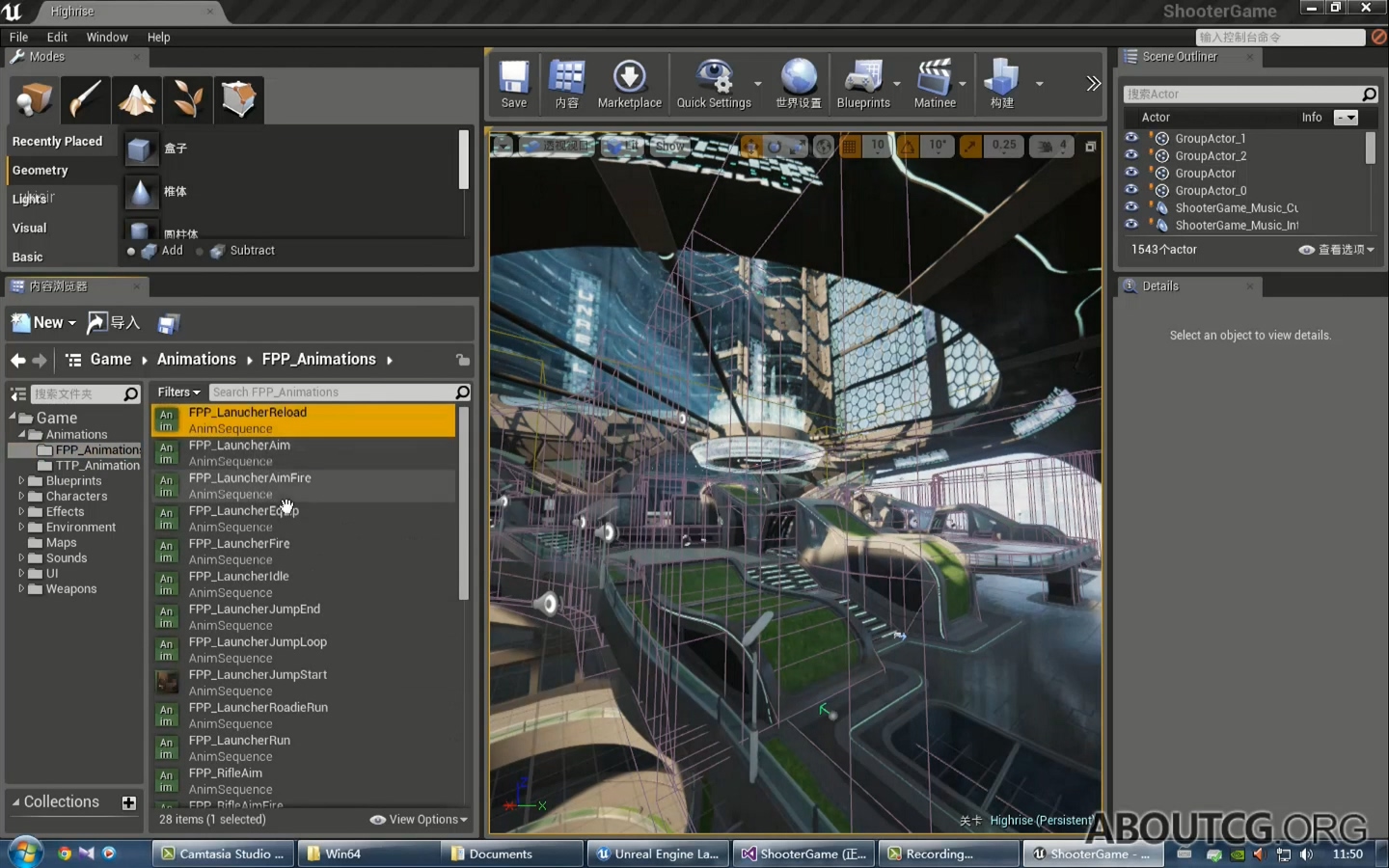
Task: Switch to Landscape mode mountain icon
Action: click(136, 99)
